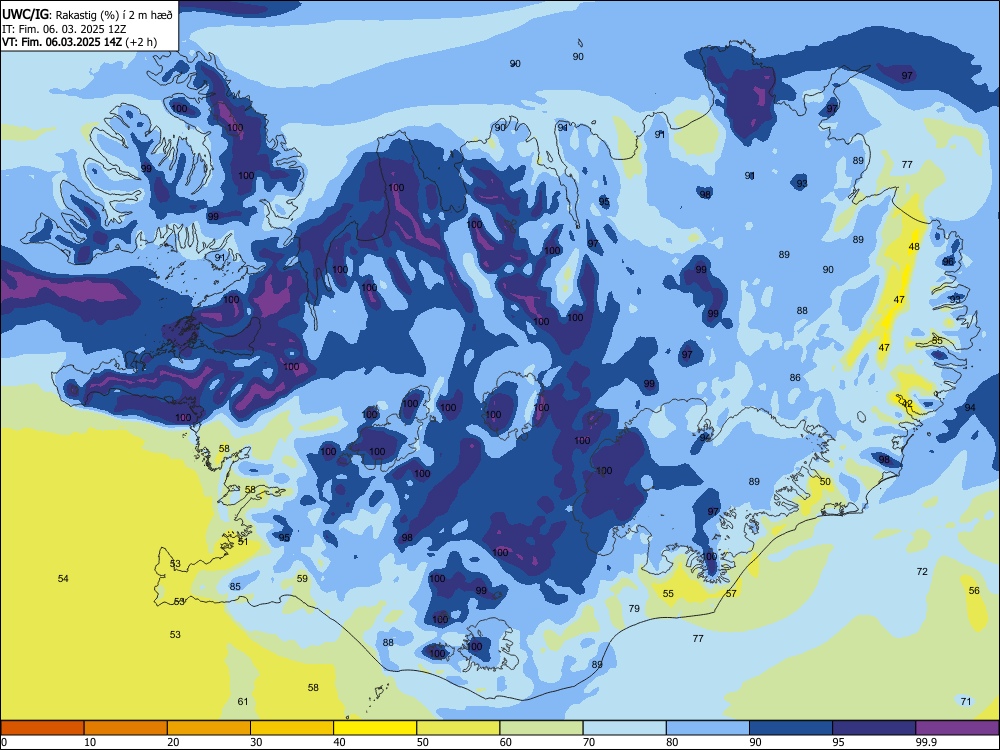Click the humidity value '59' on the map
This screenshot has width=1000, height=750.
302,578
